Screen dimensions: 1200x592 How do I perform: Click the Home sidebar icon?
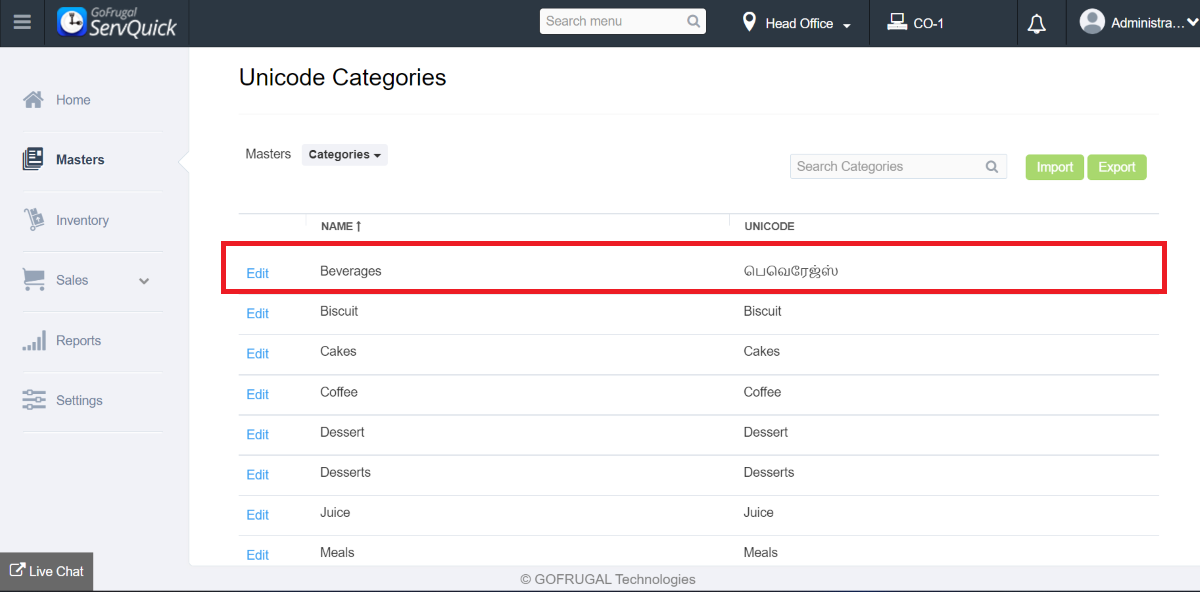click(33, 100)
